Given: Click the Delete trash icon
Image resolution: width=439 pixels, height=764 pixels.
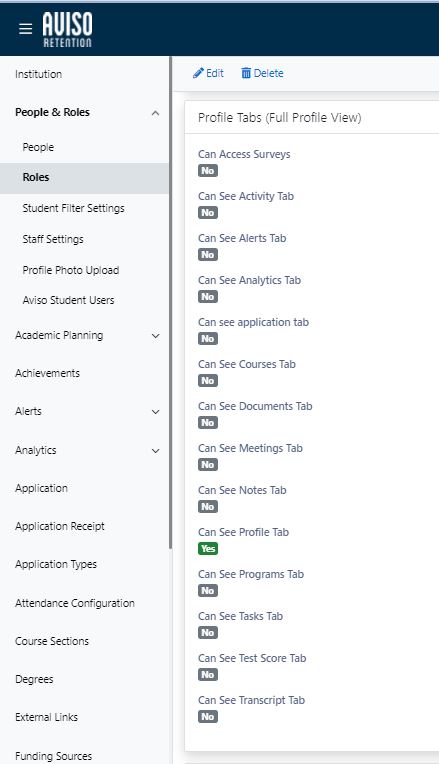Looking at the screenshot, I should coord(246,73).
